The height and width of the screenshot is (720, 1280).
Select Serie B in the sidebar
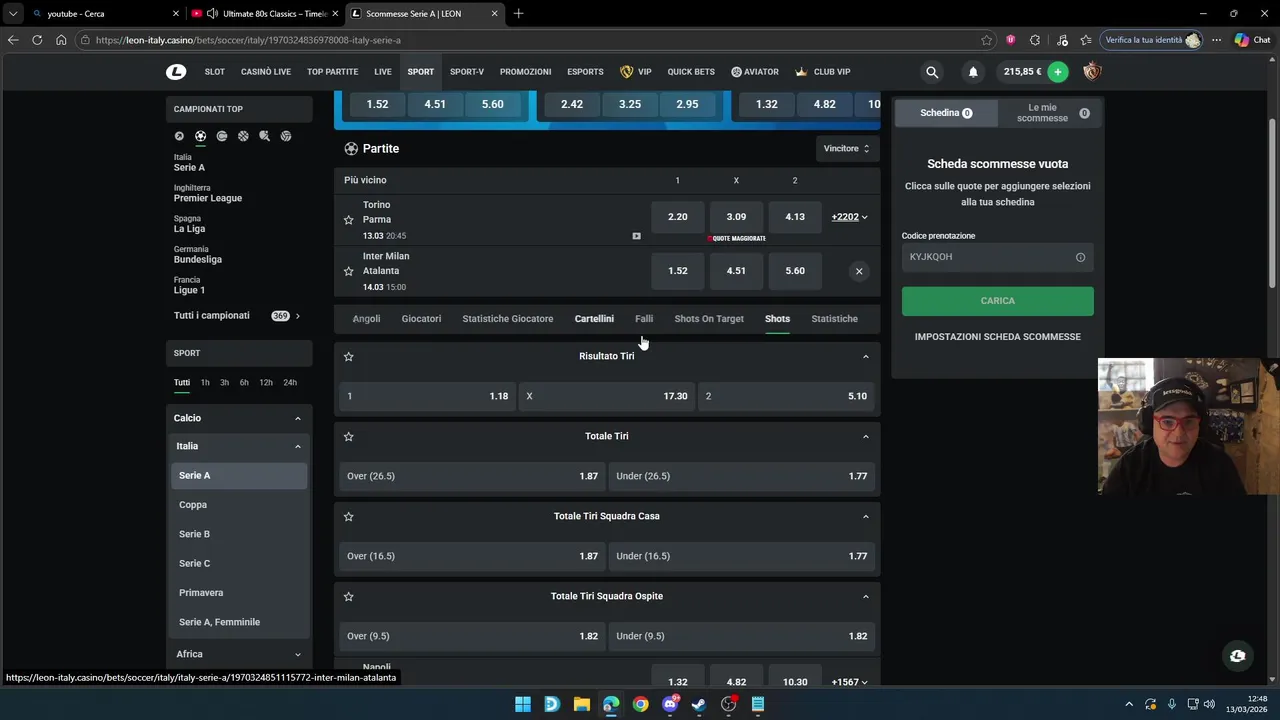tap(239, 534)
